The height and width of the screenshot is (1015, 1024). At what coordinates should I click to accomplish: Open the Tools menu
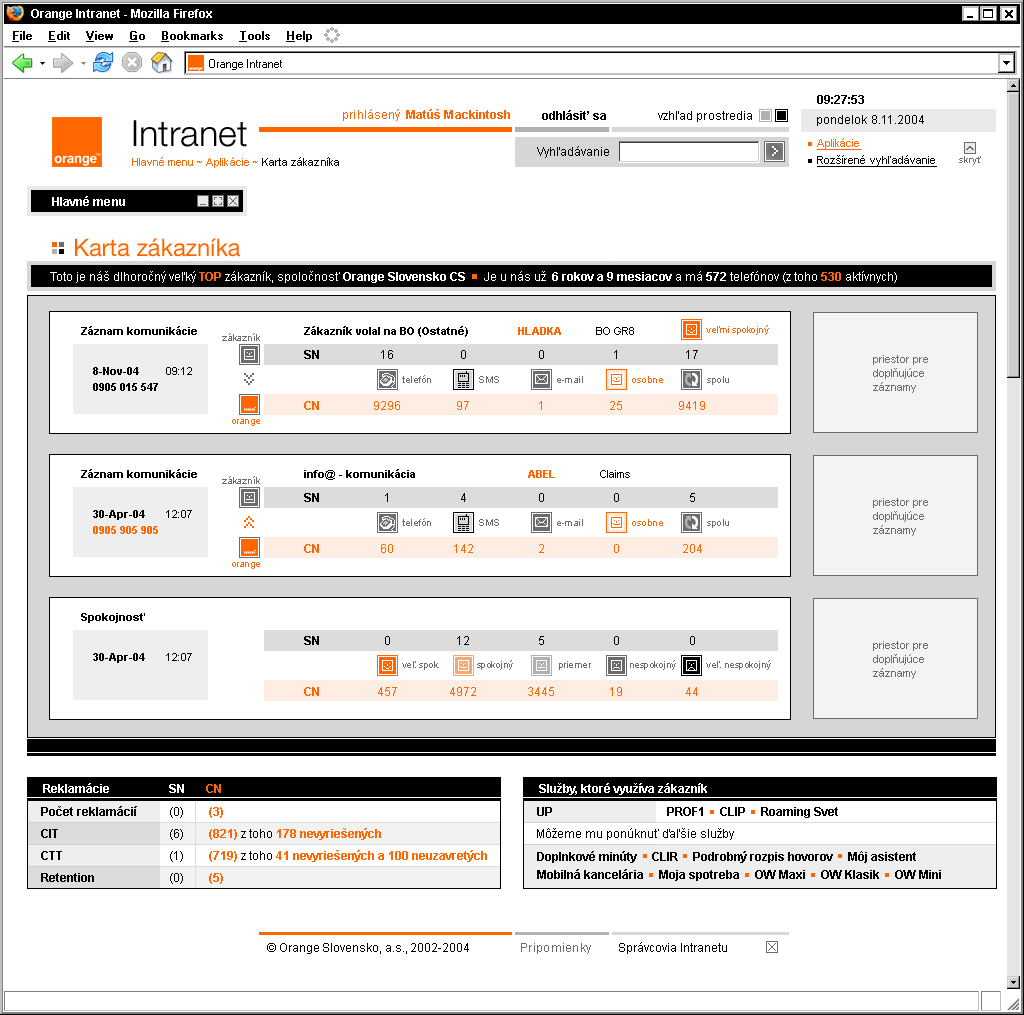click(255, 36)
